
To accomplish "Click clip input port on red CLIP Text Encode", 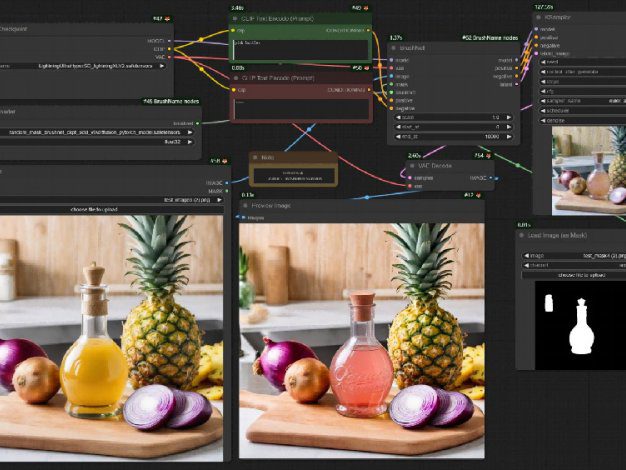I will (234, 90).
